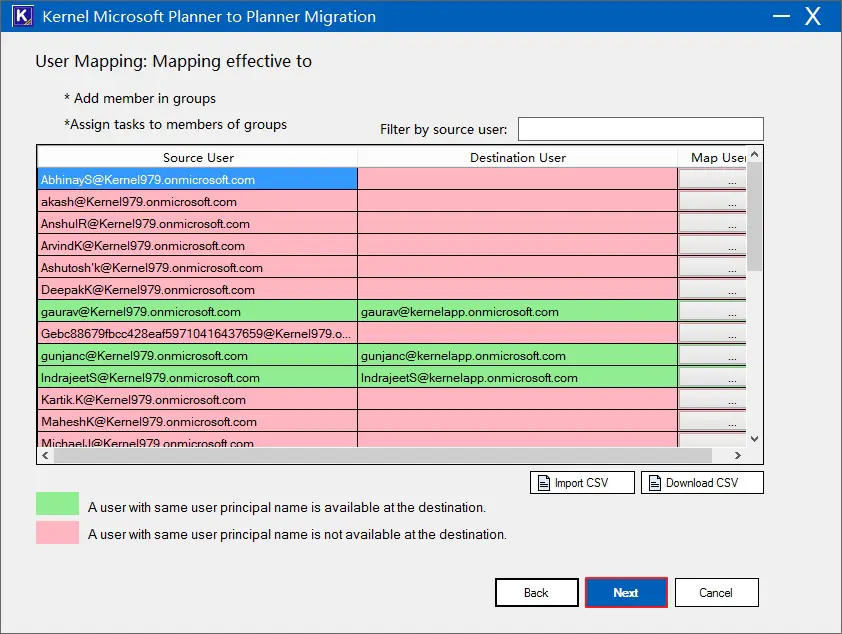The height and width of the screenshot is (634, 842).
Task: Click the horizontal scrollbar right arrow
Action: [x=738, y=455]
